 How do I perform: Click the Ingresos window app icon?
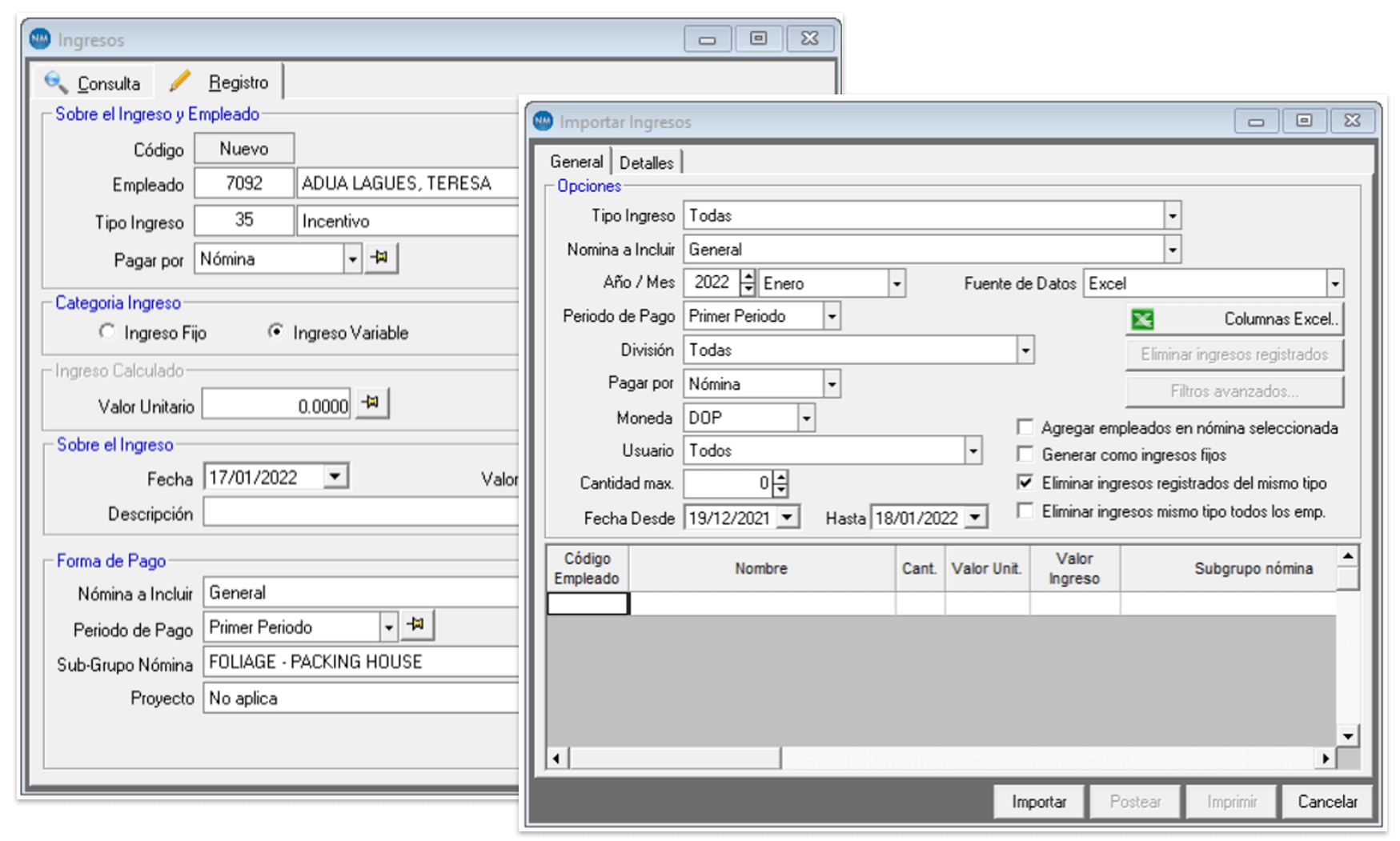tap(40, 38)
